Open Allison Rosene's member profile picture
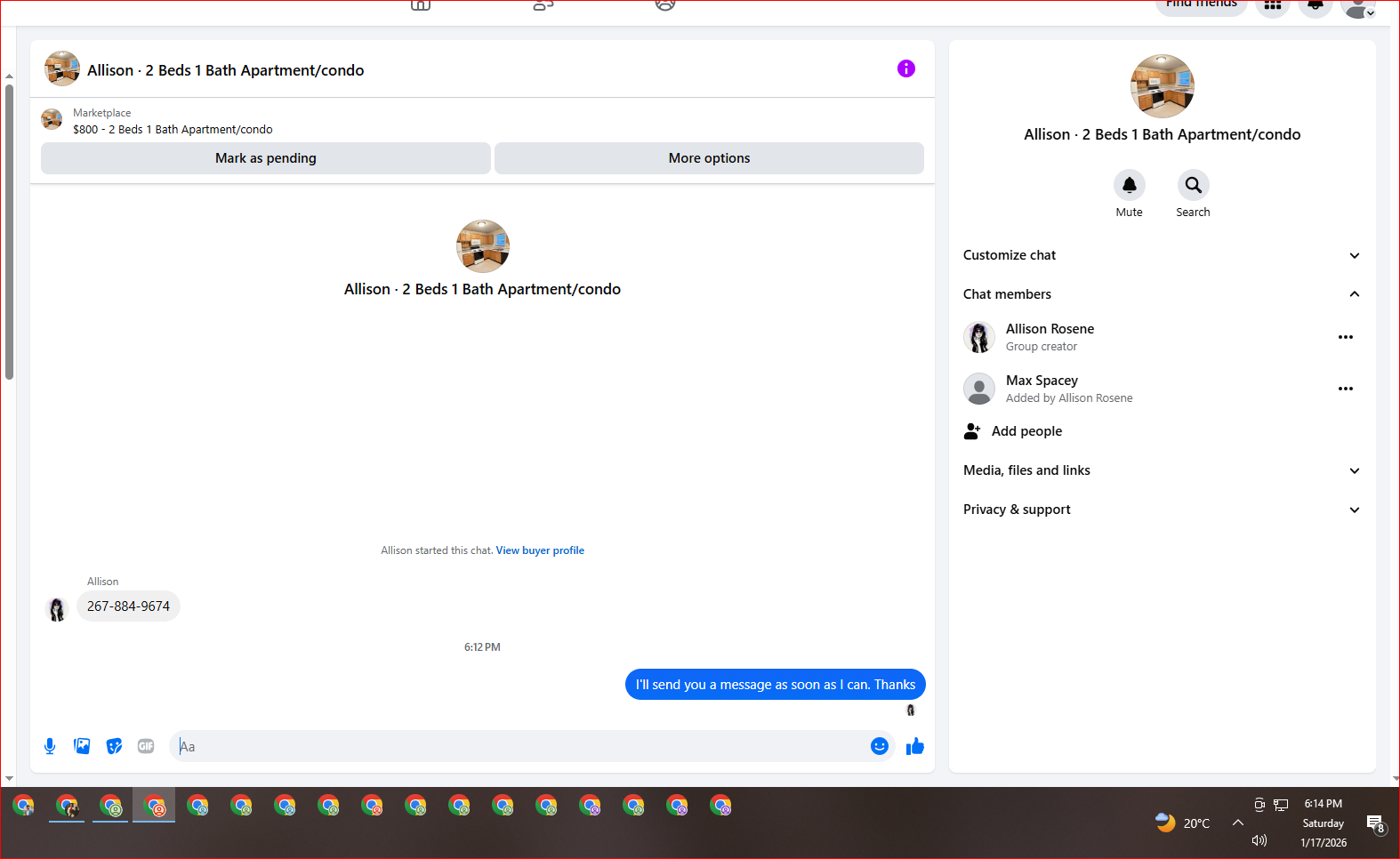The image size is (1400, 859). pyautogui.click(x=979, y=337)
